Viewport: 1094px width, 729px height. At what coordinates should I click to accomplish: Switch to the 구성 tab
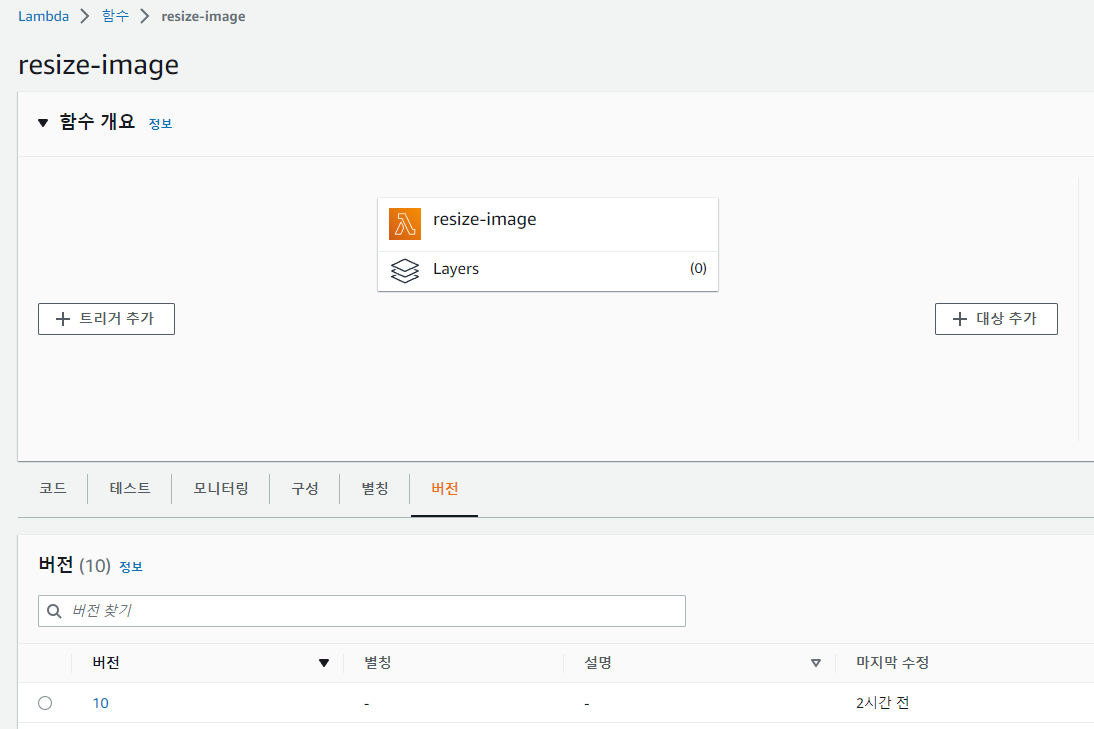305,488
